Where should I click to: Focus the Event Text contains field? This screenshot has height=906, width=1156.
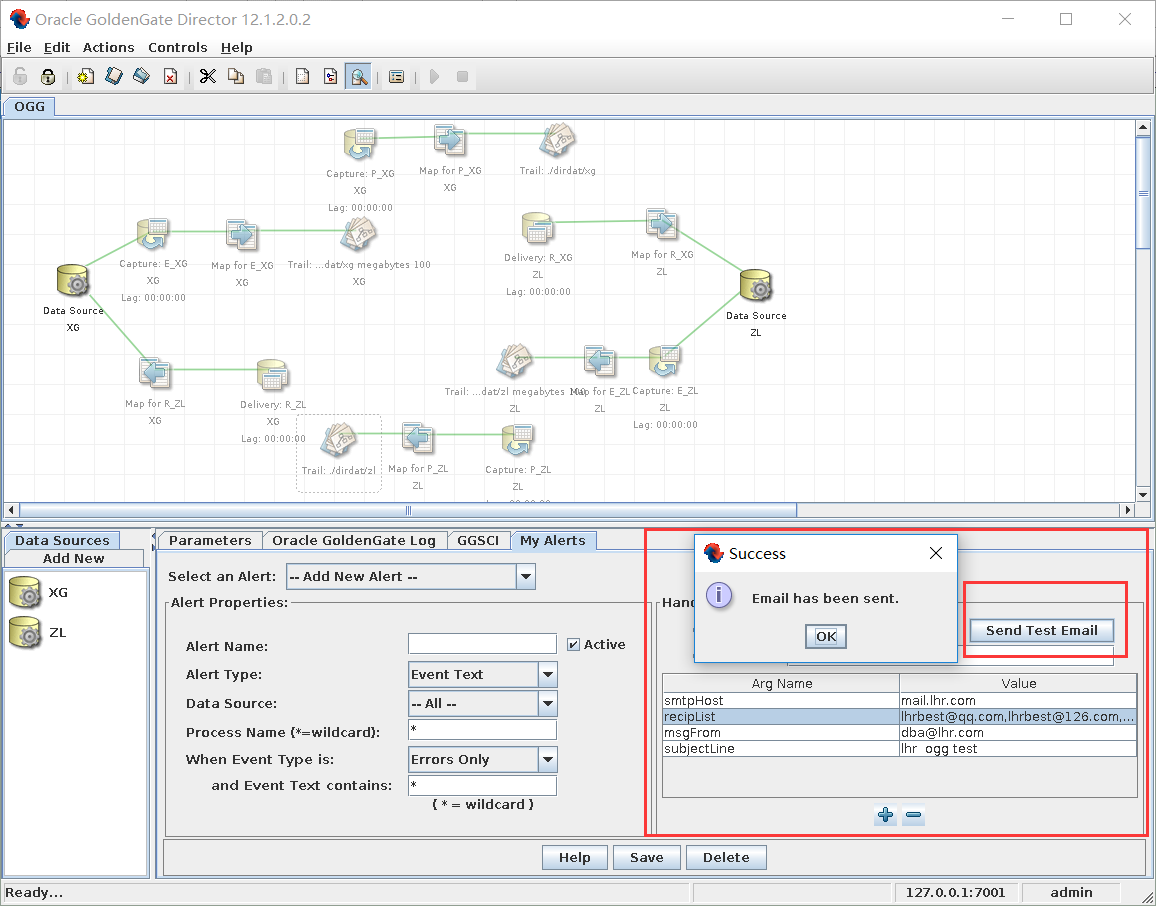482,785
